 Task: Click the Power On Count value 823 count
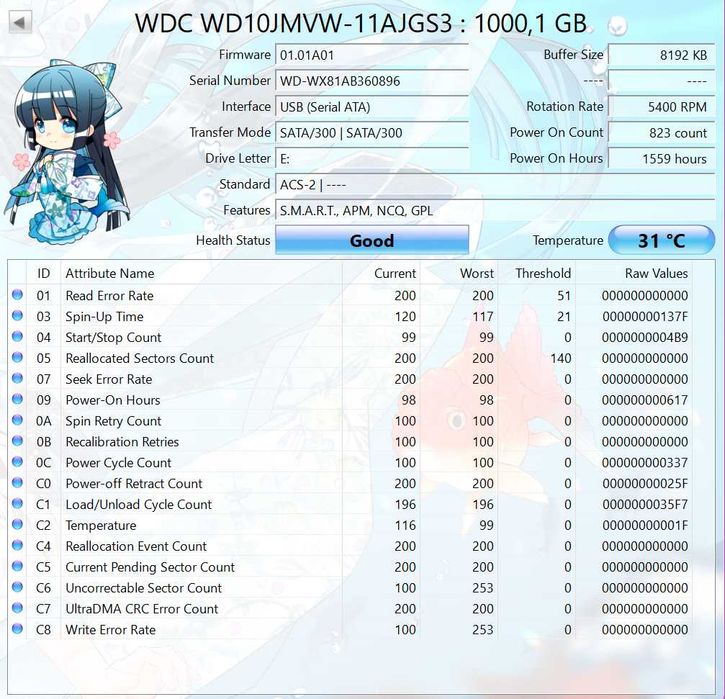[662, 133]
